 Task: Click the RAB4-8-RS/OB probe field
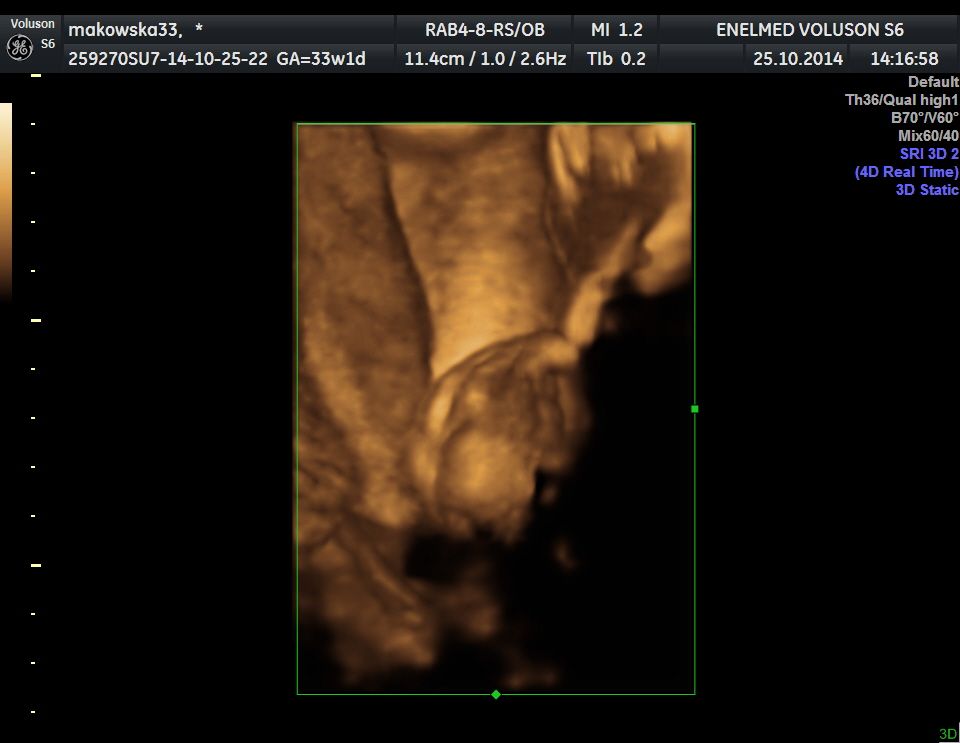[x=485, y=30]
